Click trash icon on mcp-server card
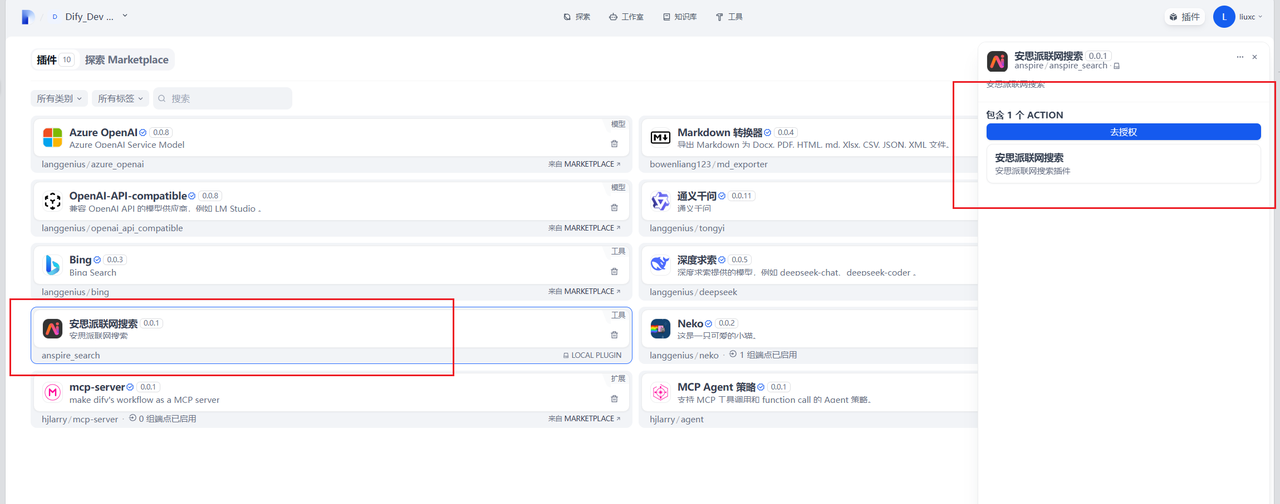Image resolution: width=1280 pixels, height=504 pixels. point(614,399)
